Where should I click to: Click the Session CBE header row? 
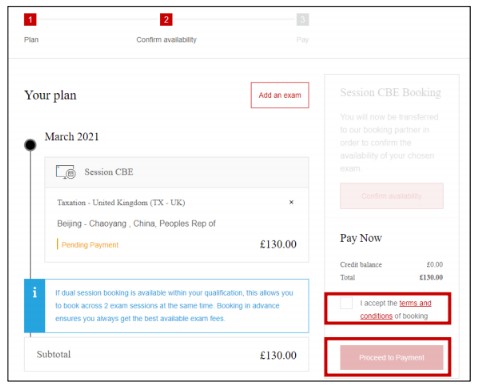tap(177, 172)
